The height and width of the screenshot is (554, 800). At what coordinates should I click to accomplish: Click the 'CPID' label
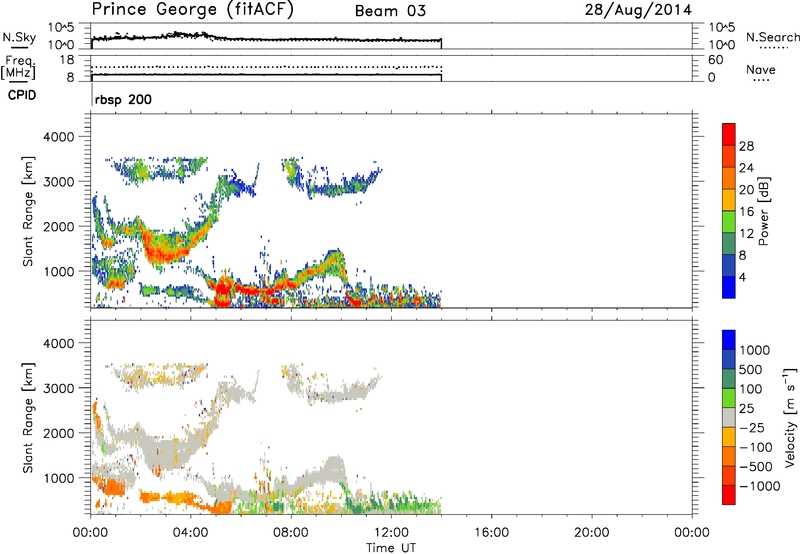tap(22, 95)
